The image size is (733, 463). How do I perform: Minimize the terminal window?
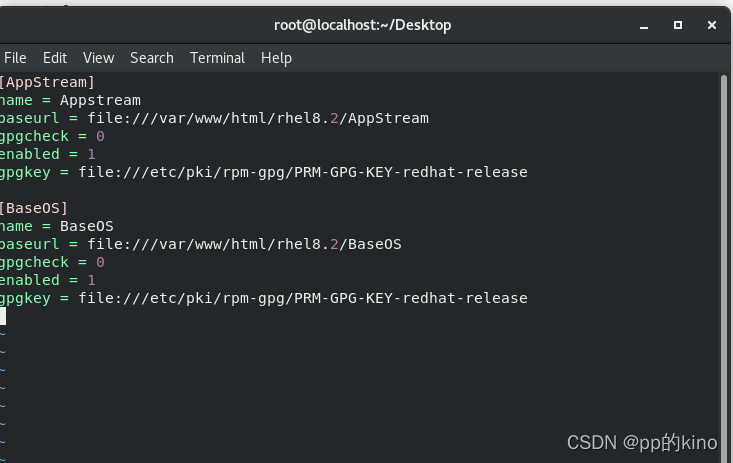point(644,26)
